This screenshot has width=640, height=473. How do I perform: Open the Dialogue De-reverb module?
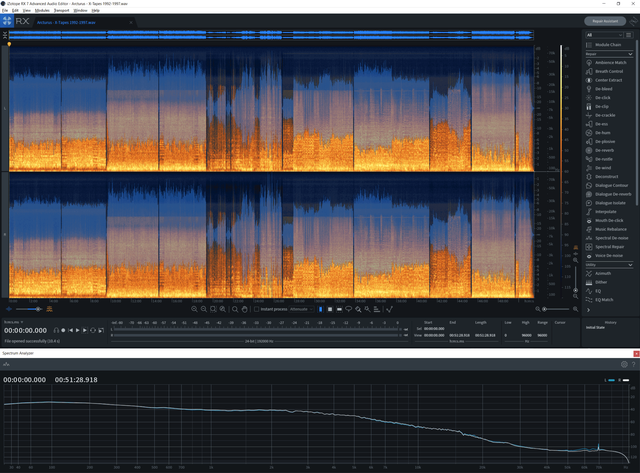click(x=609, y=194)
